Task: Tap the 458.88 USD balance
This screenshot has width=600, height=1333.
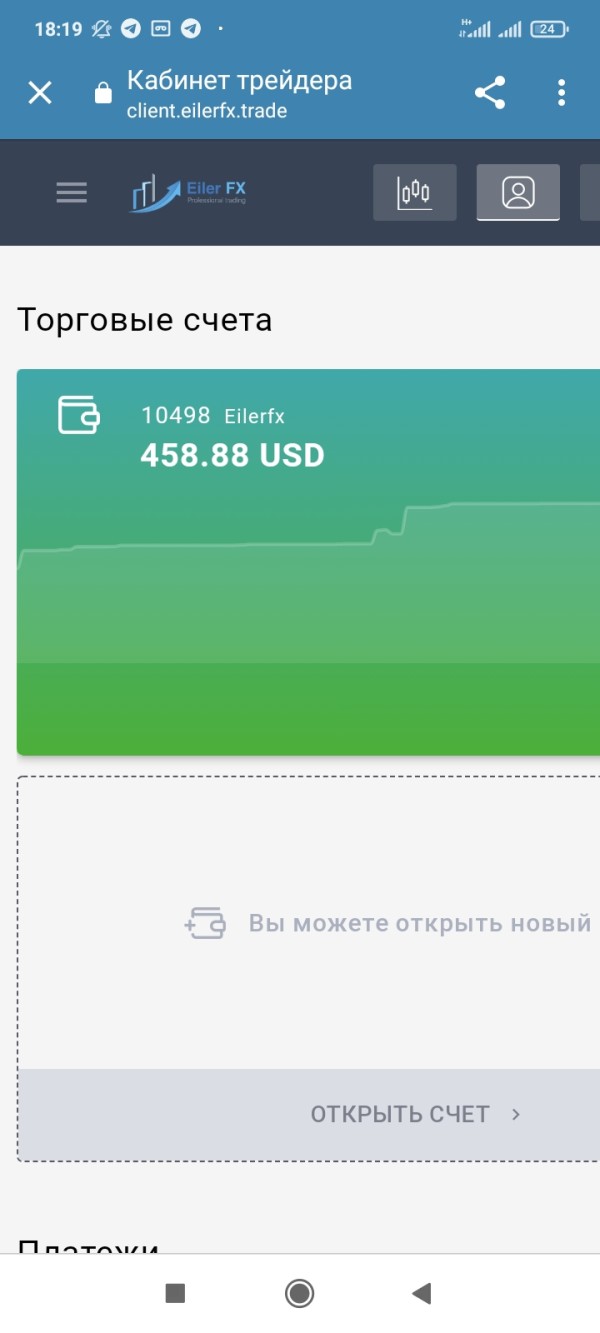Action: [232, 456]
